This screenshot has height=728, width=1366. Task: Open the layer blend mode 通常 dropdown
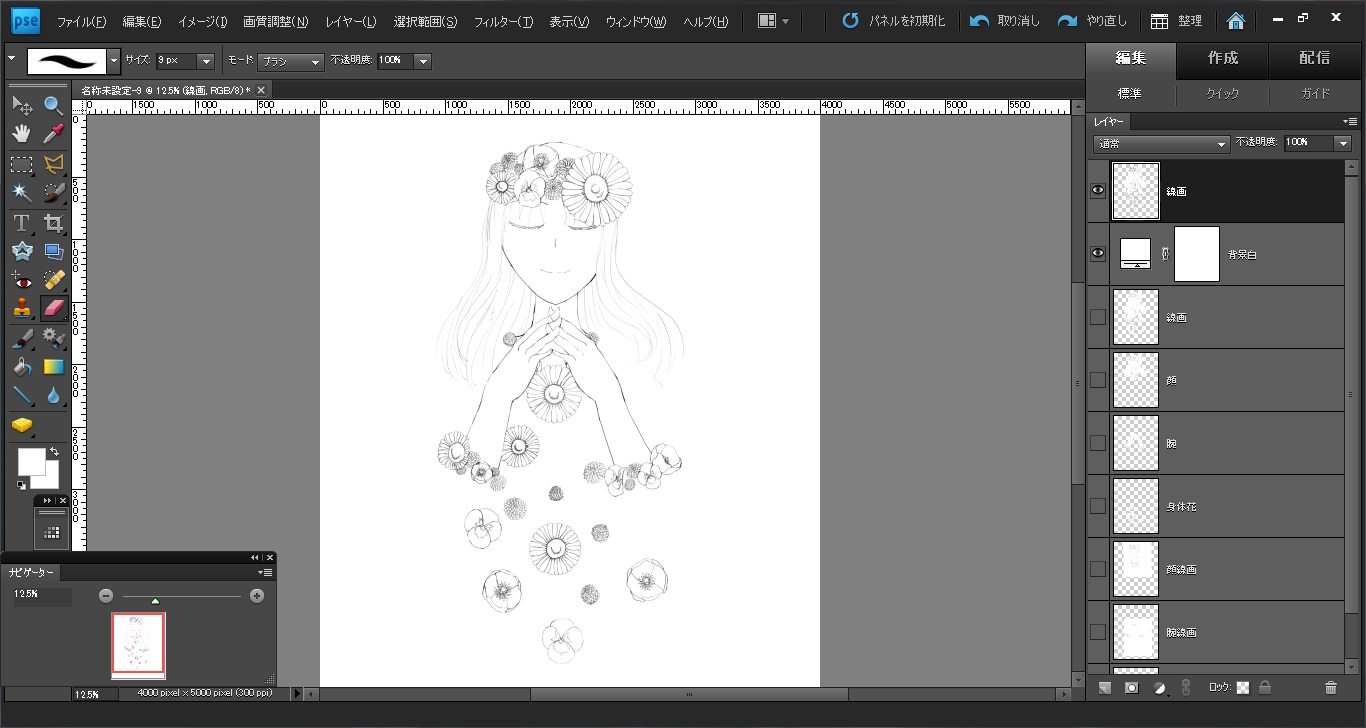[1162, 144]
